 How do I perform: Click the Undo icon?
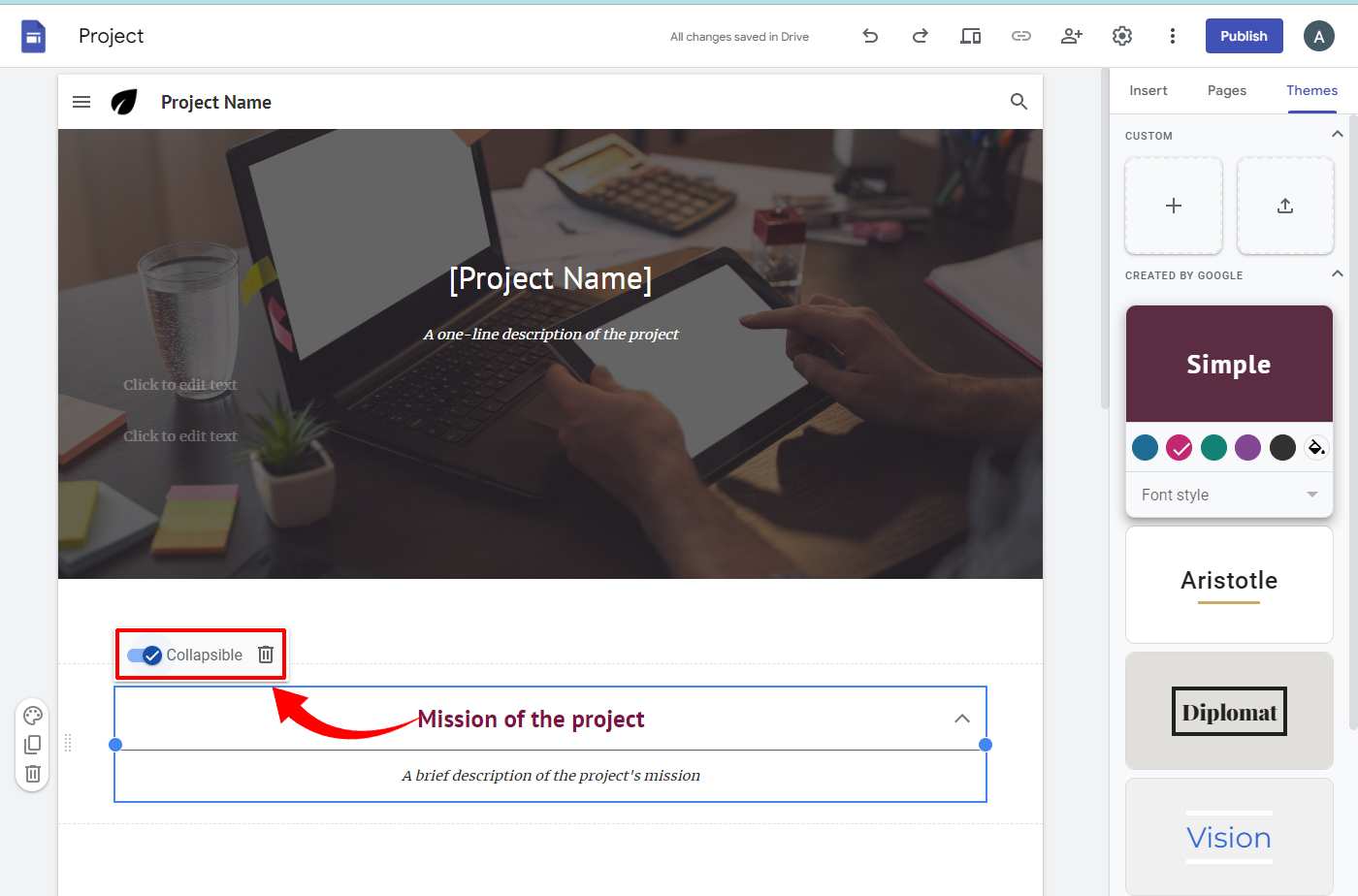tap(870, 36)
